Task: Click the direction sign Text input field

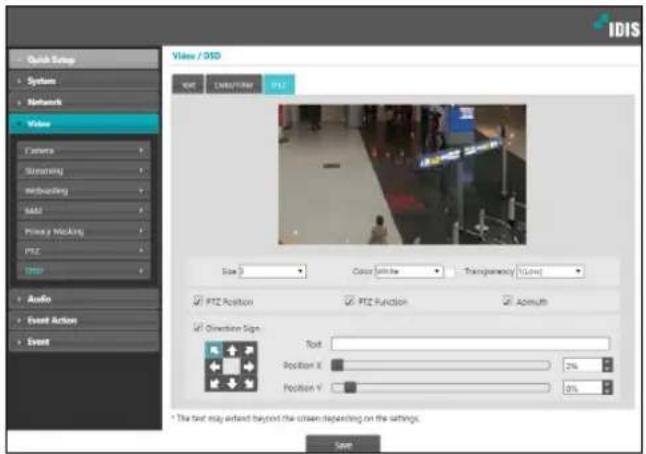Action: coord(470,344)
